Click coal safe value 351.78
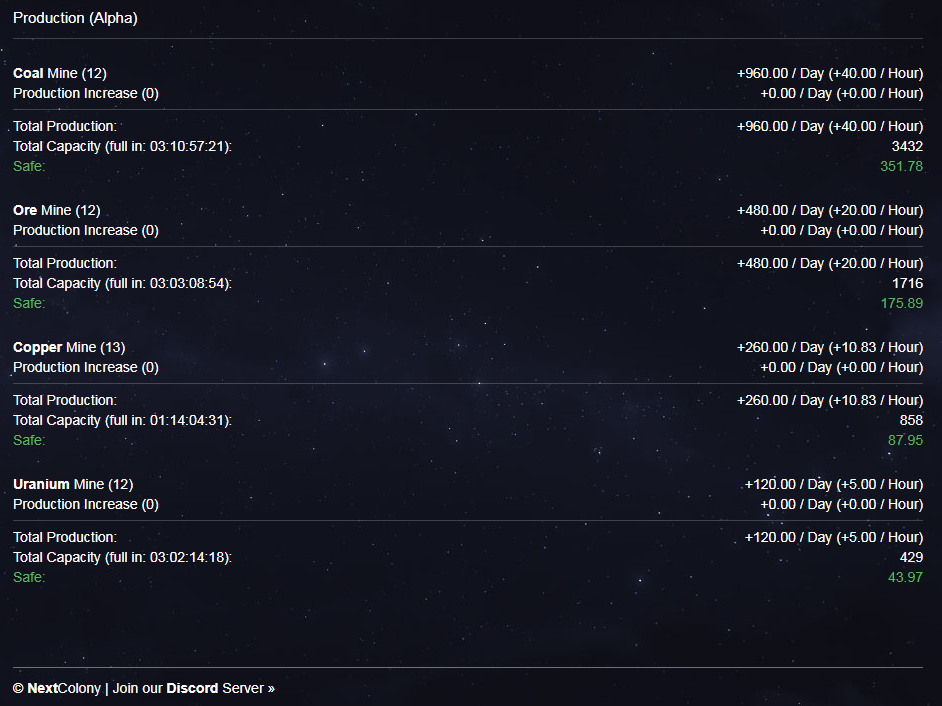Screen dimensions: 942x706 (901, 166)
